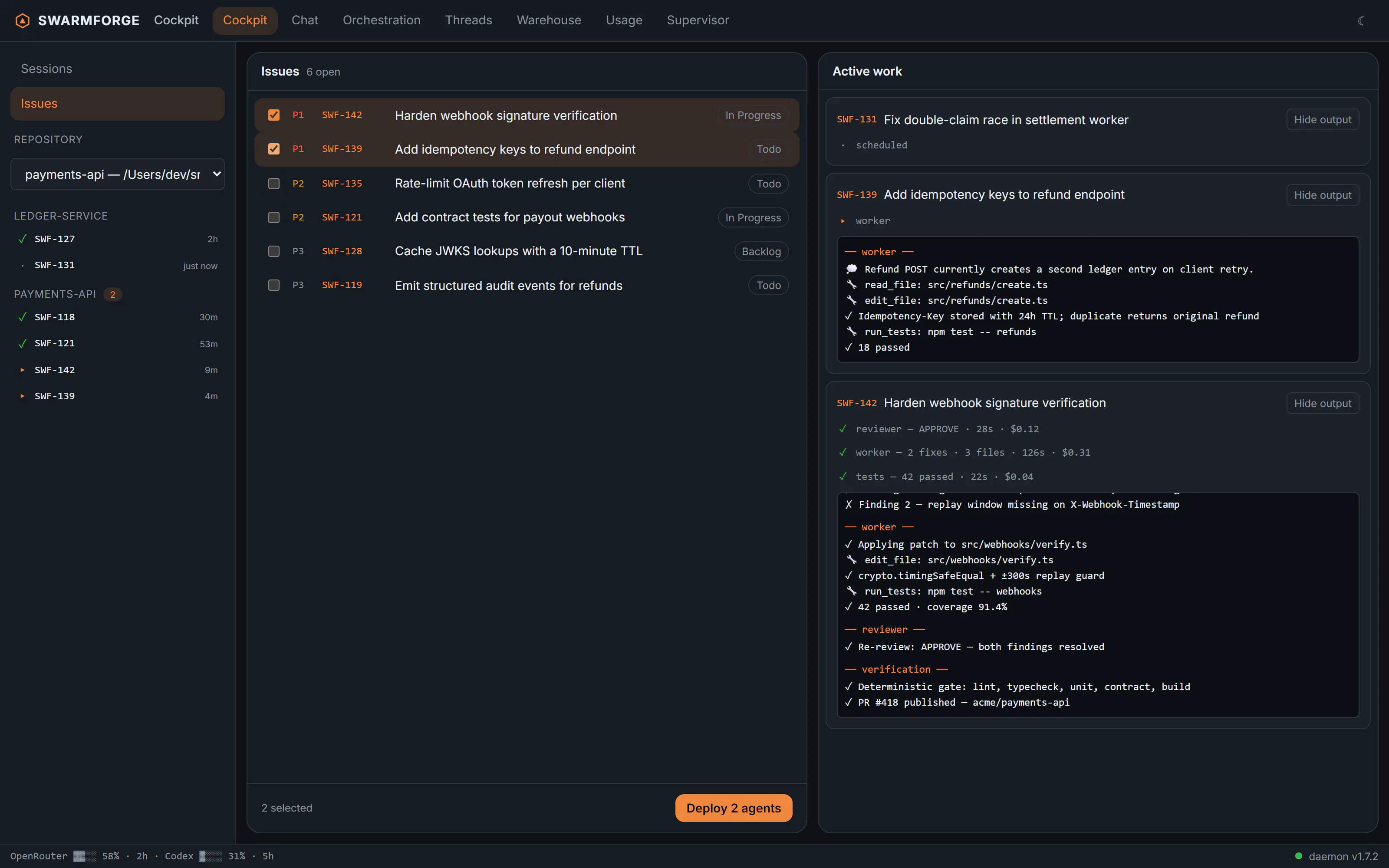Image resolution: width=1389 pixels, height=868 pixels.
Task: Open the Chat tab
Action: coord(305,20)
